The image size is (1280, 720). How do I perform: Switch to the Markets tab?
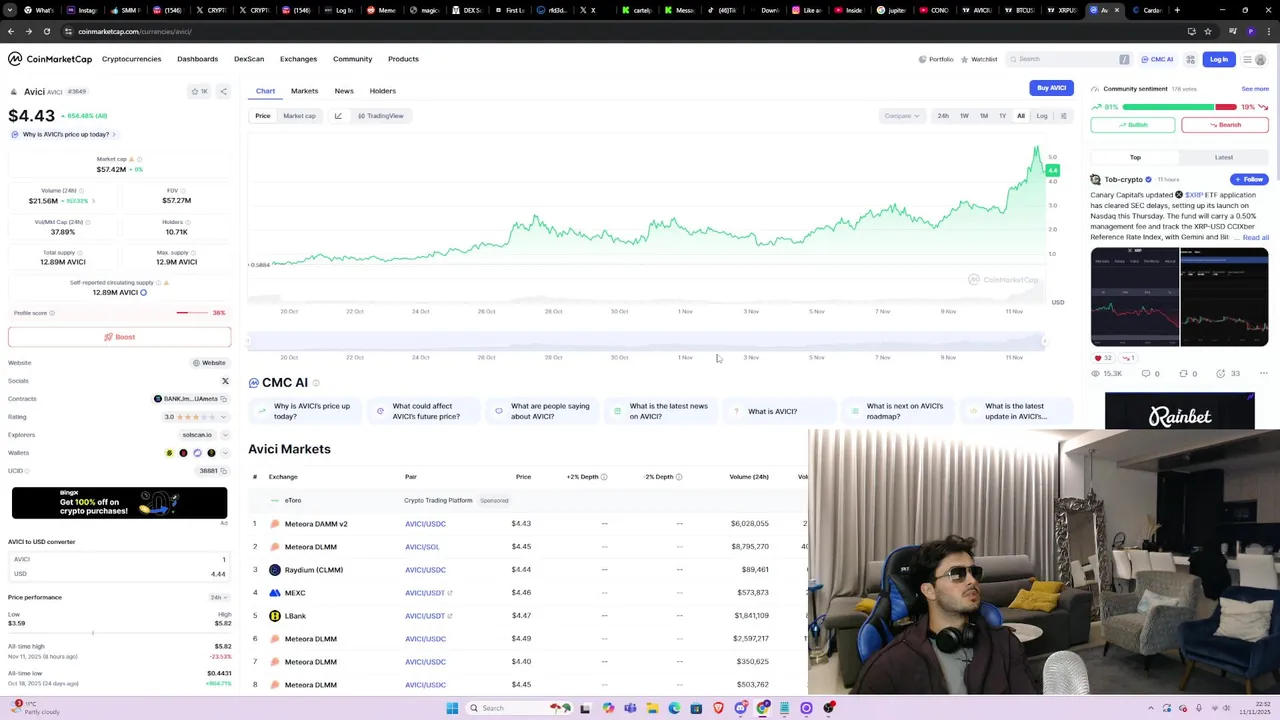point(304,91)
